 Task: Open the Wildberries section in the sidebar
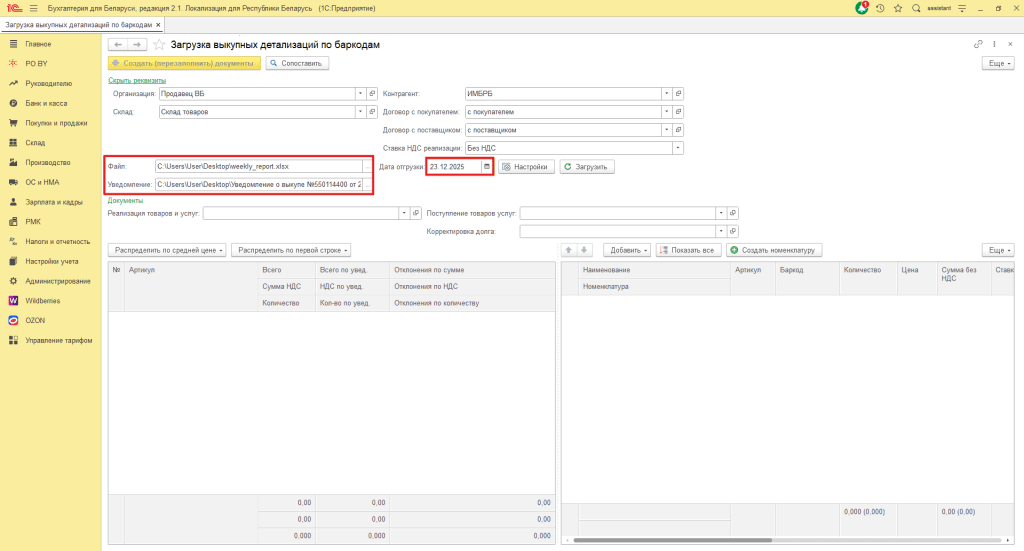point(42,300)
